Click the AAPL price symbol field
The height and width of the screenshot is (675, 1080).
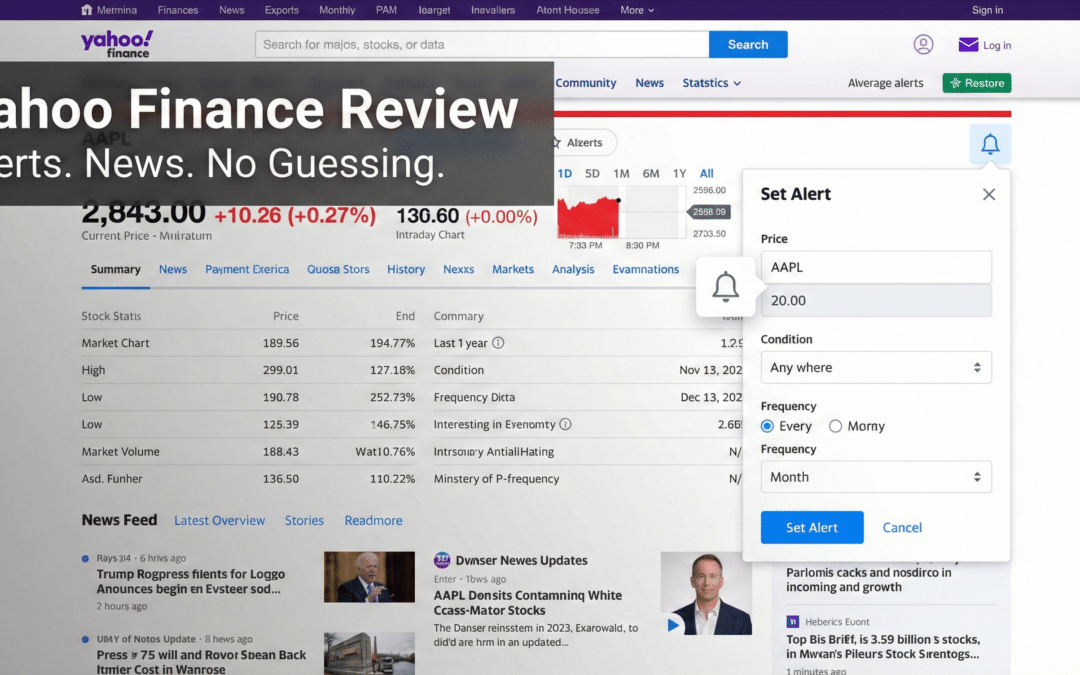[x=875, y=267]
